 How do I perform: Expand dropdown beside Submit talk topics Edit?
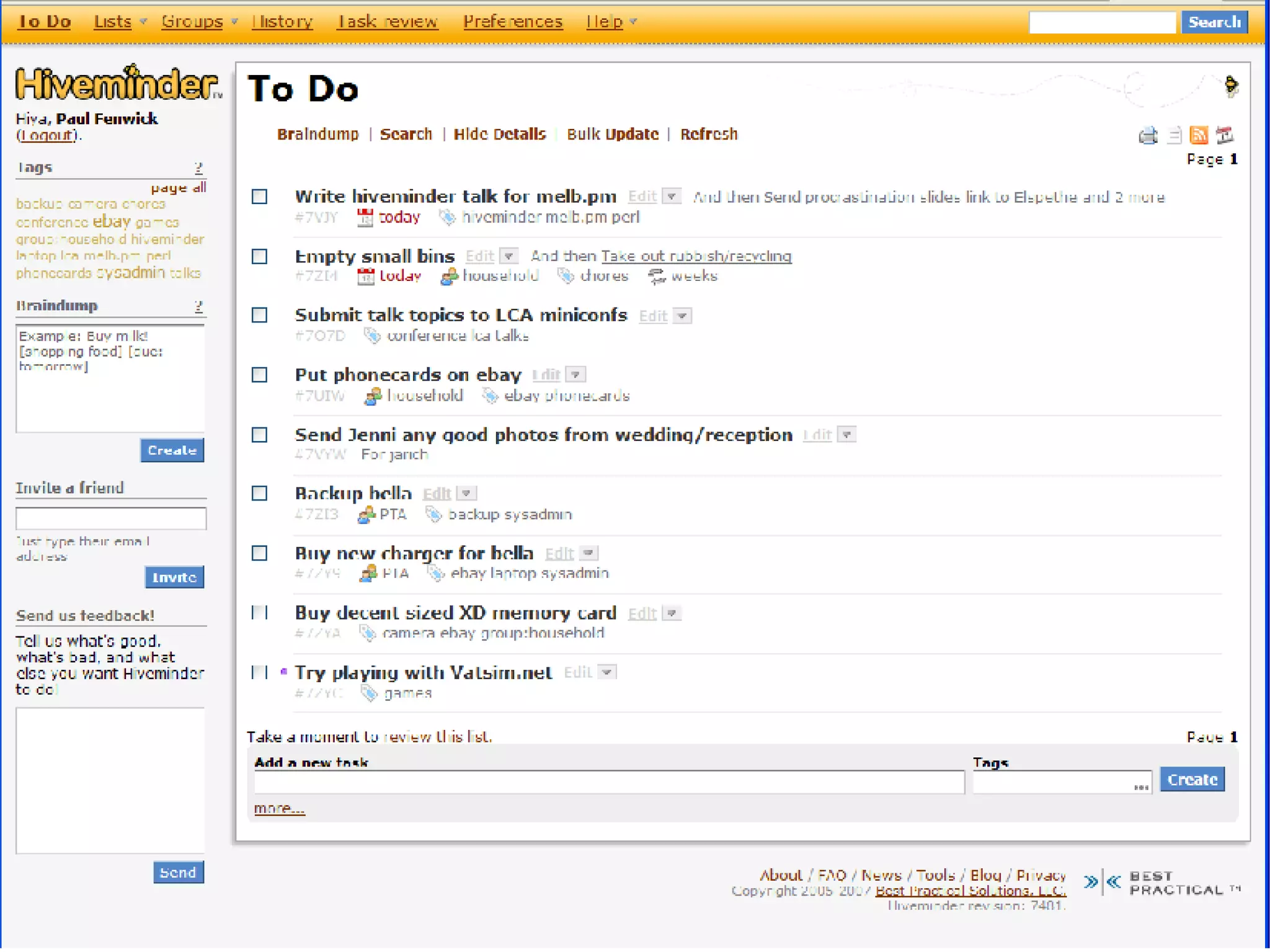click(682, 316)
